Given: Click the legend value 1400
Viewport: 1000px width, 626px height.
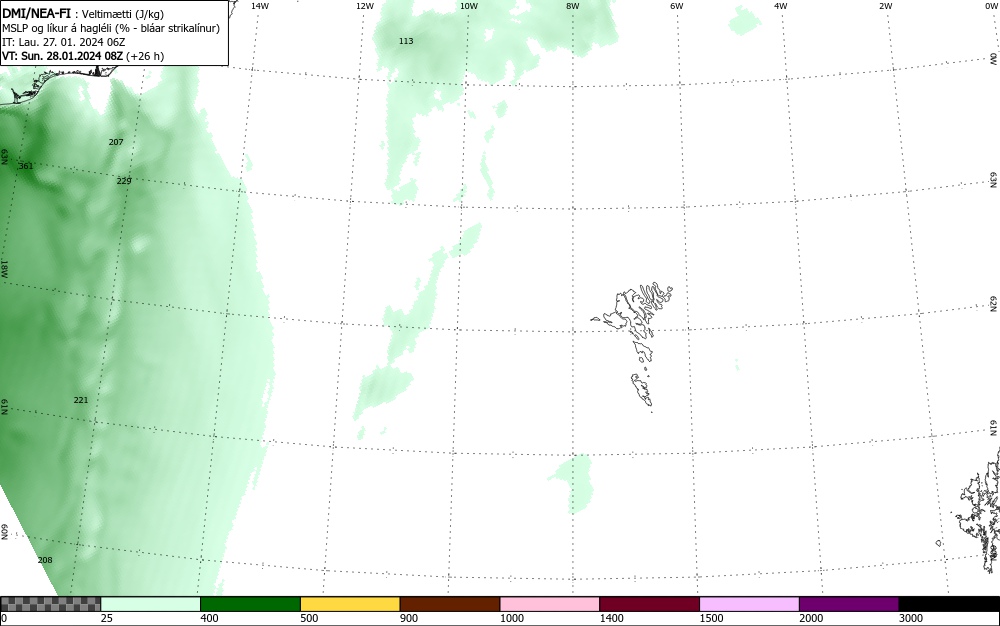Looking at the screenshot, I should click(611, 618).
